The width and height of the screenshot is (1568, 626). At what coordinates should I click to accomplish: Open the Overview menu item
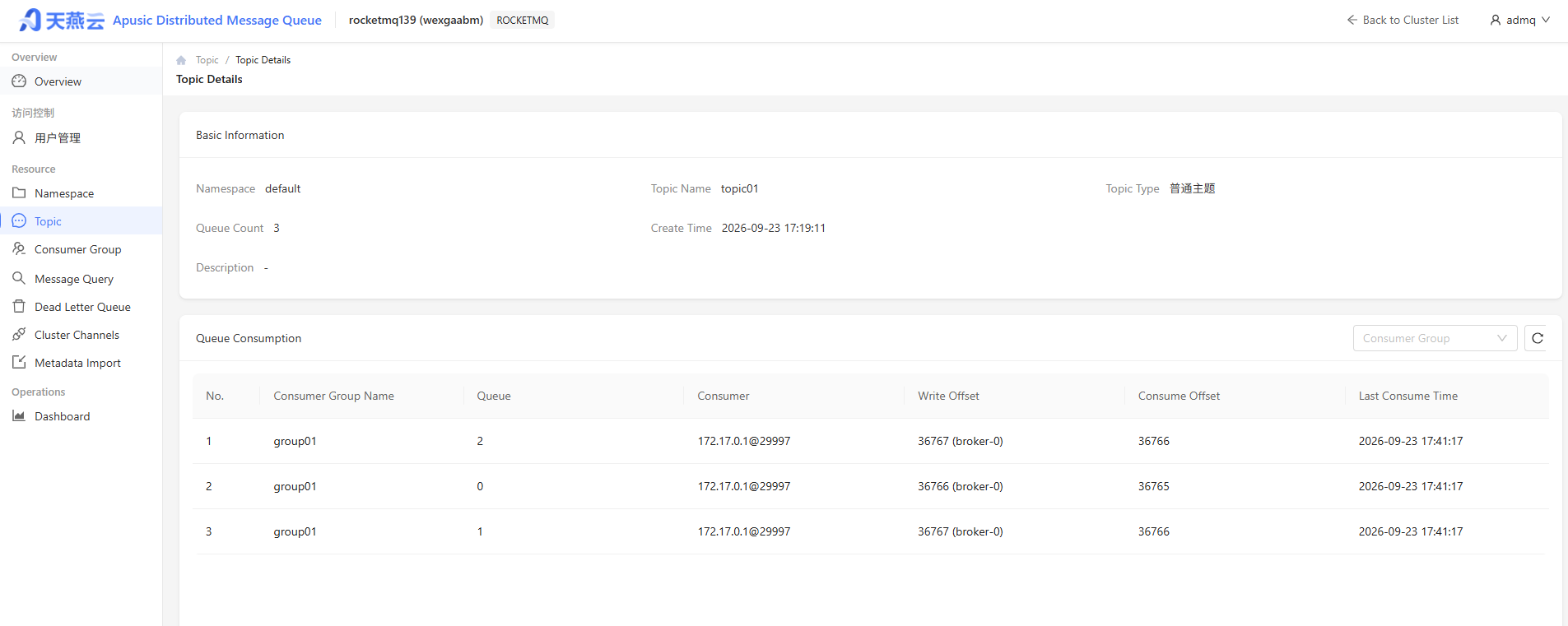pos(81,81)
